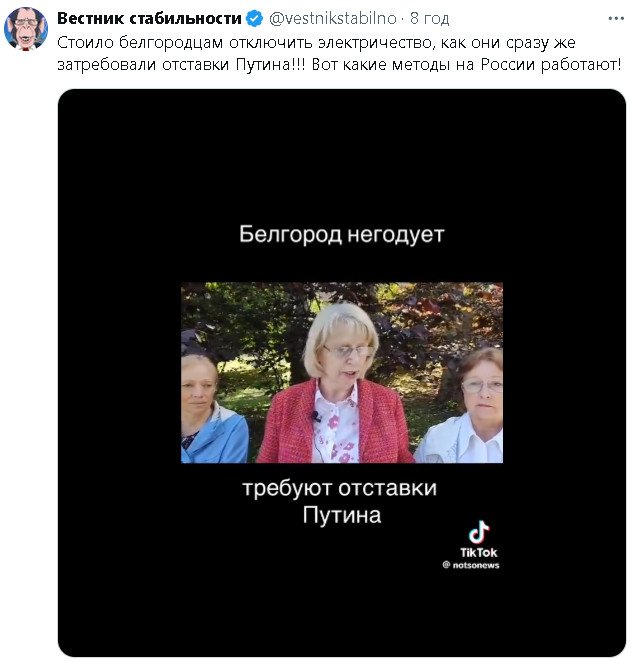This screenshot has height=661, width=634.
Task: Click the @notsonews watermark
Action: 471,565
